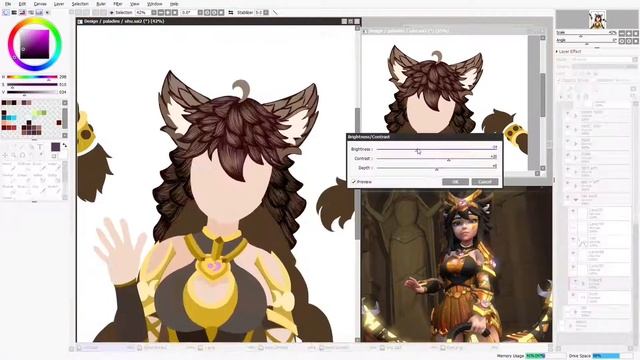The image size is (640, 360).
Task: Rotate the view counter-clockwise in the toolbar
Action: pyautogui.click(x=207, y=12)
